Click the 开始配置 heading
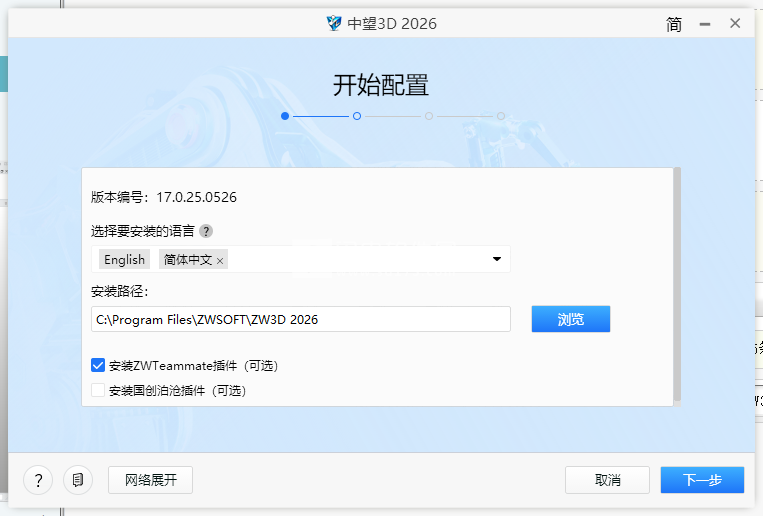The width and height of the screenshot is (763, 516). click(x=381, y=85)
